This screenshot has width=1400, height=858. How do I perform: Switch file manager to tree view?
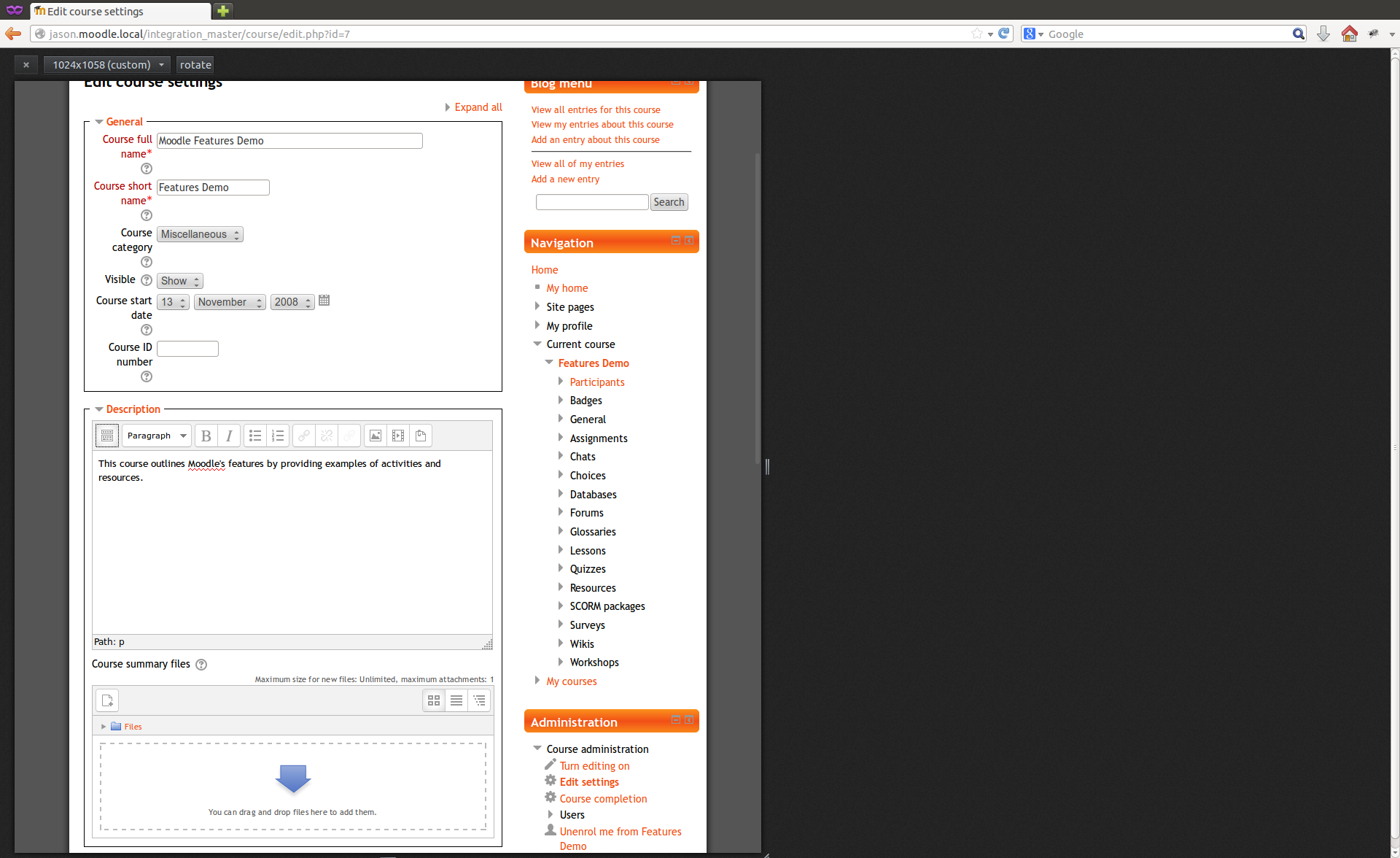[479, 700]
